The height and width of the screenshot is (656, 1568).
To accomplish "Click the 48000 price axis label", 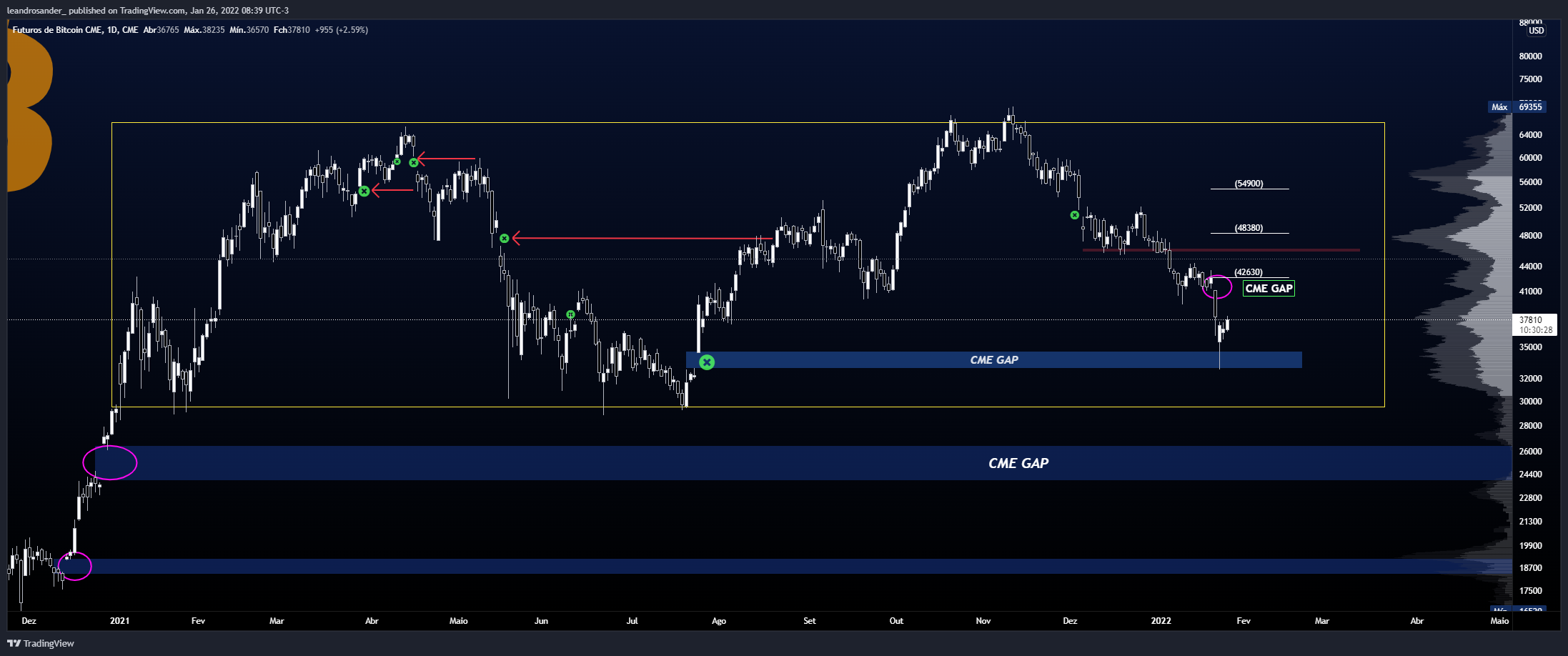I will pos(1530,236).
